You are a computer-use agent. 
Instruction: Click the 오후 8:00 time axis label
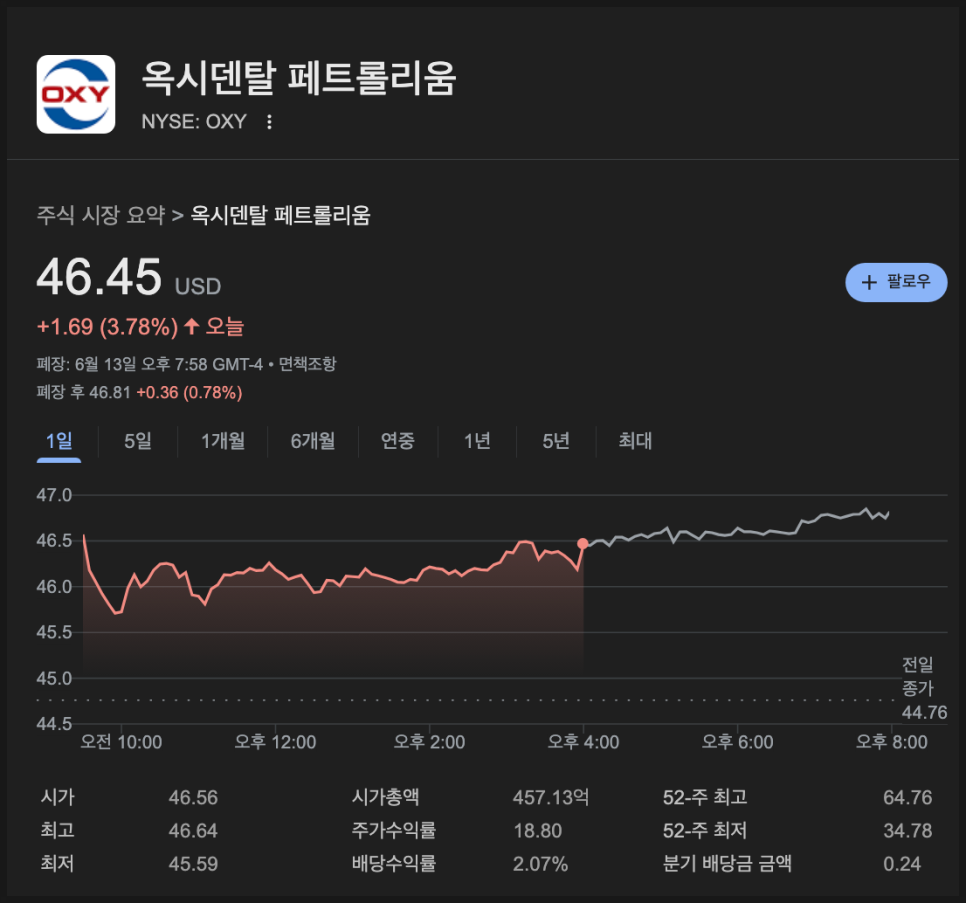[x=891, y=742]
